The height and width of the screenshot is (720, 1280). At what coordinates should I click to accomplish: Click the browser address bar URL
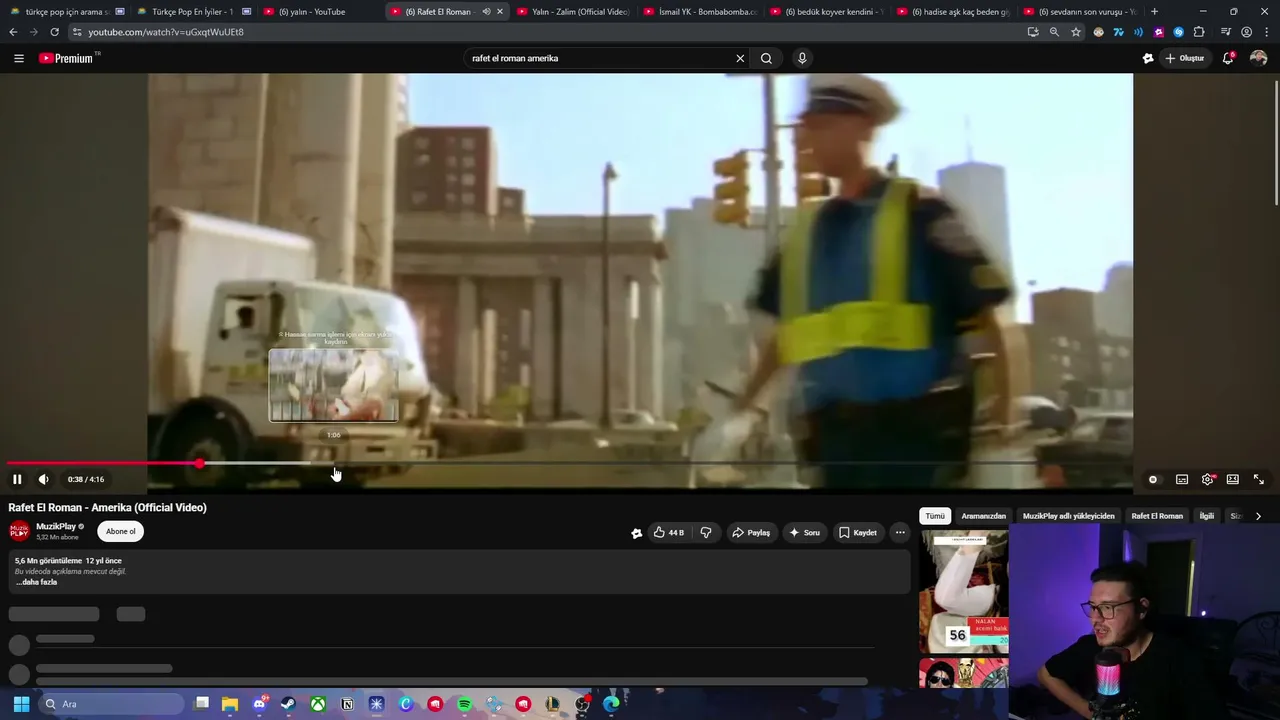point(166,32)
